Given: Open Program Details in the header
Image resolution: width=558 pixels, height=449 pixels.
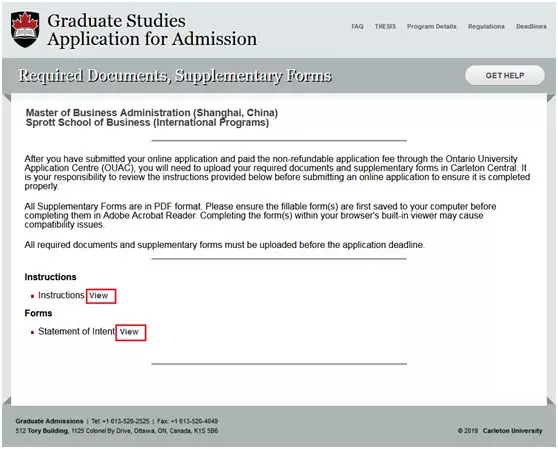Looking at the screenshot, I should [431, 27].
